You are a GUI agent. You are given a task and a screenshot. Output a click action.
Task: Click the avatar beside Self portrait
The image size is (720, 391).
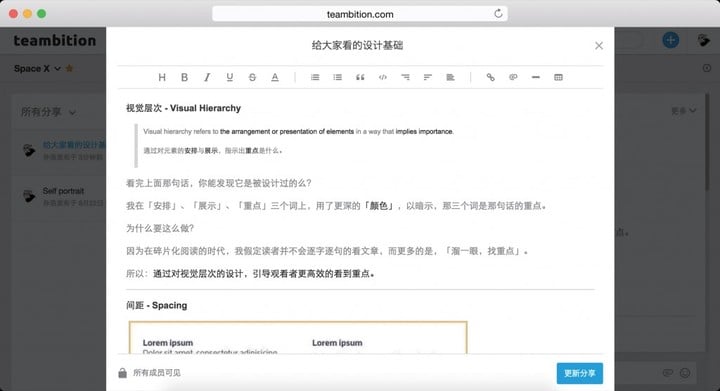click(x=29, y=196)
